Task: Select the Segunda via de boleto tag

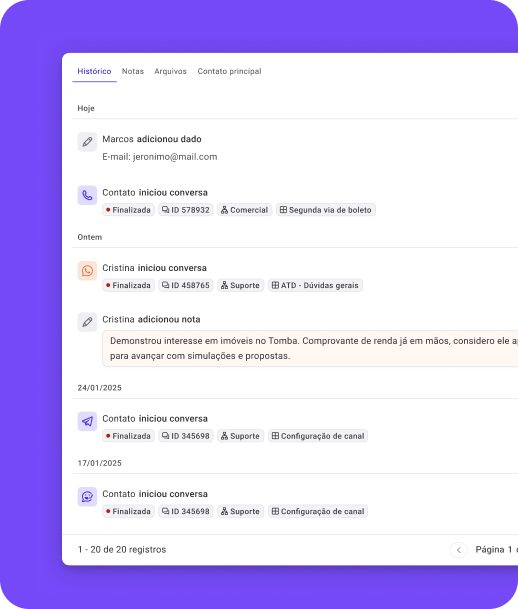Action: (x=326, y=210)
